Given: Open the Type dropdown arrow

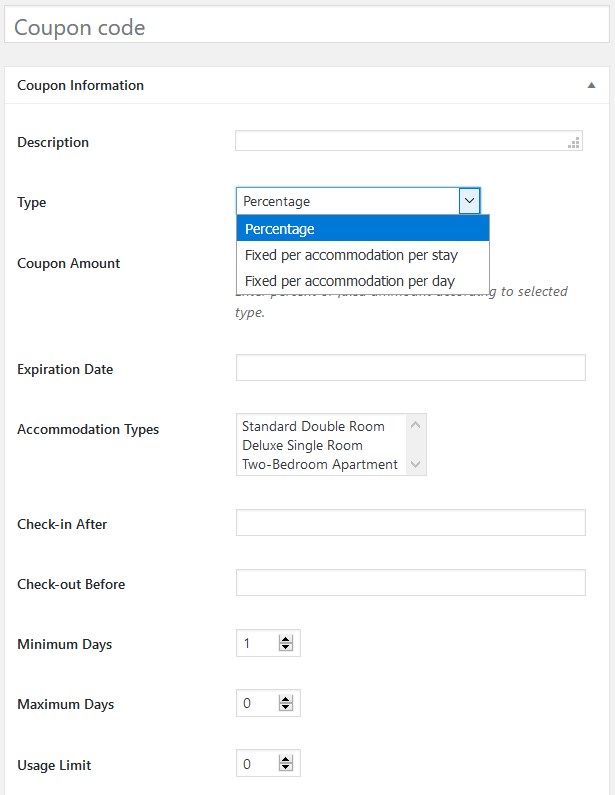Looking at the screenshot, I should click(x=469, y=201).
